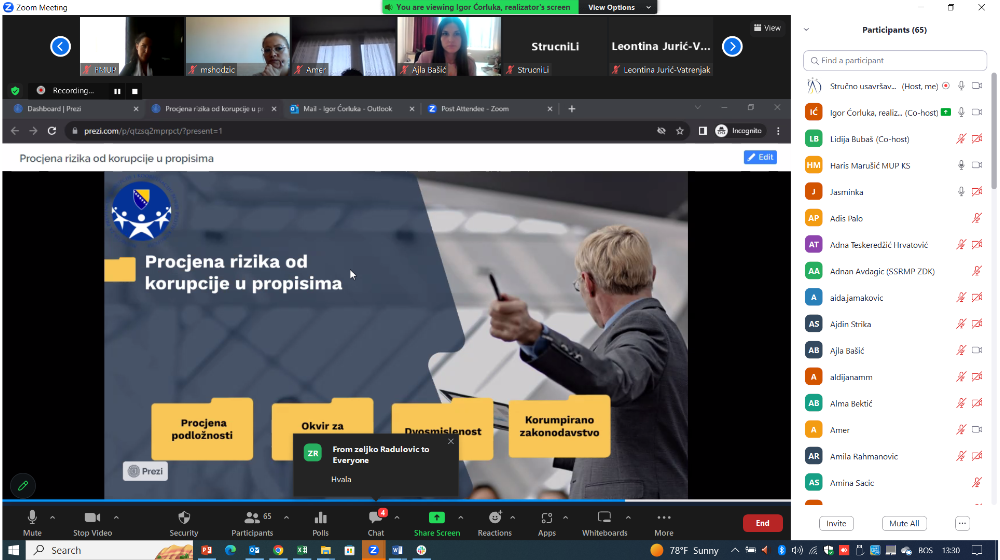Click the Prezi logo badge
Image resolution: width=1000 pixels, height=560 pixels.
(145, 471)
